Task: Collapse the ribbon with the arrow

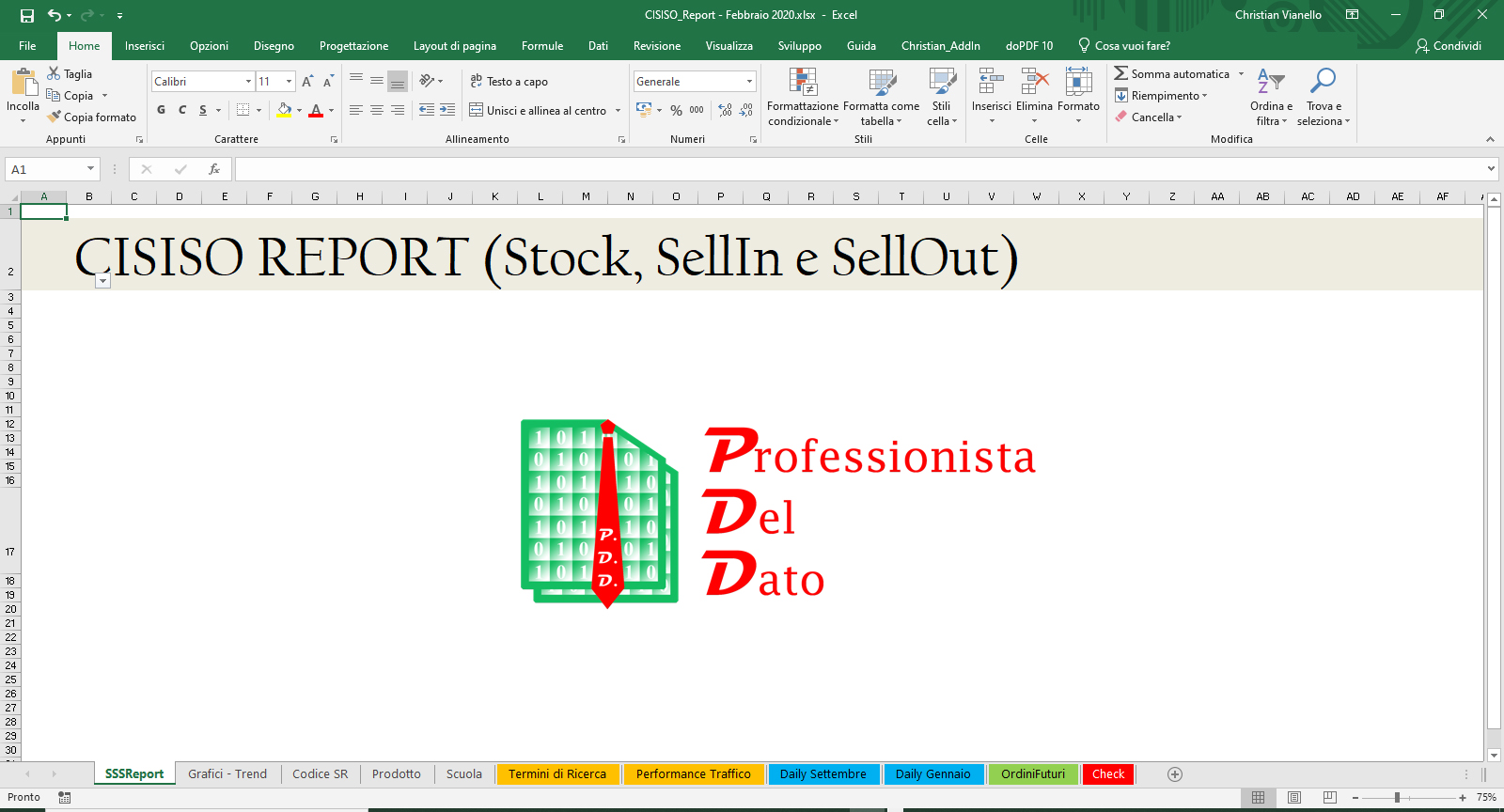Action: 1490,139
